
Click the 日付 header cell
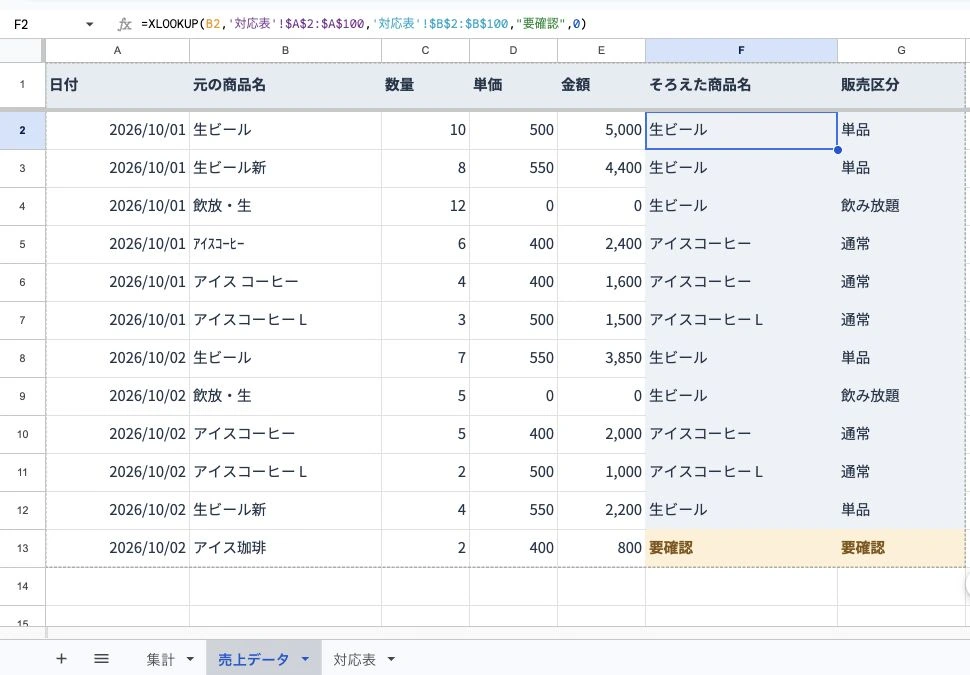click(118, 85)
